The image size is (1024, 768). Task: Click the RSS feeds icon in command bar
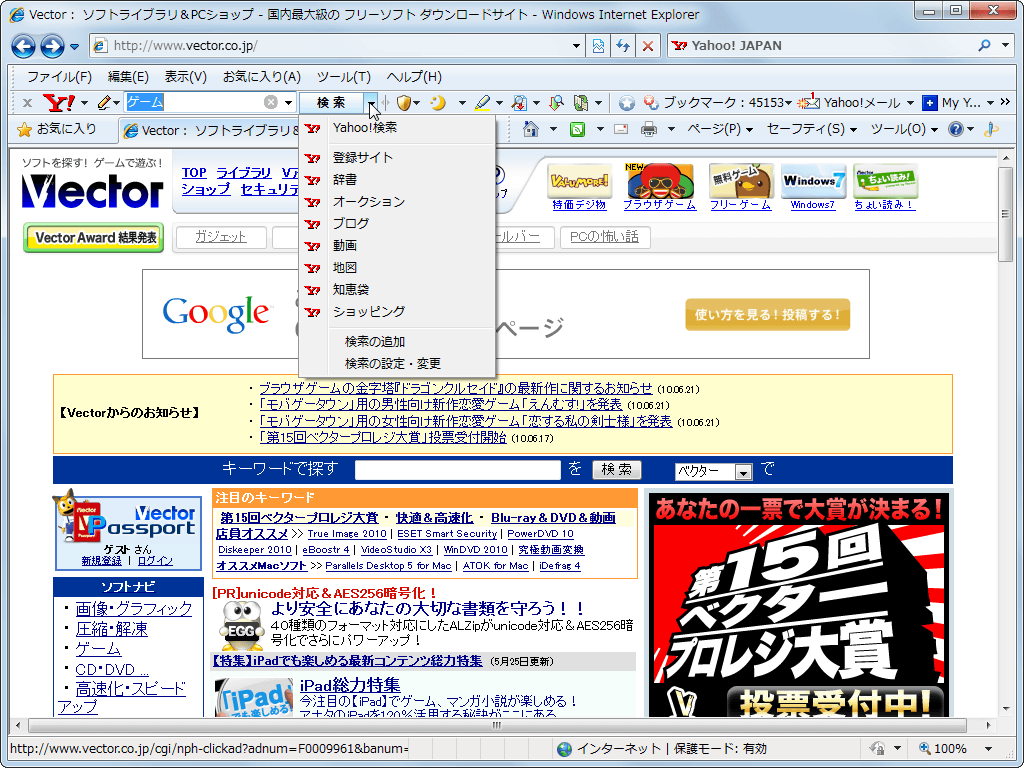coord(577,129)
